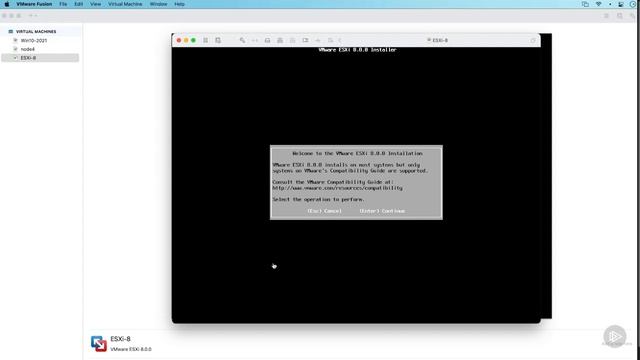Open the File menu
This screenshot has height=360, width=640.
point(63,4)
